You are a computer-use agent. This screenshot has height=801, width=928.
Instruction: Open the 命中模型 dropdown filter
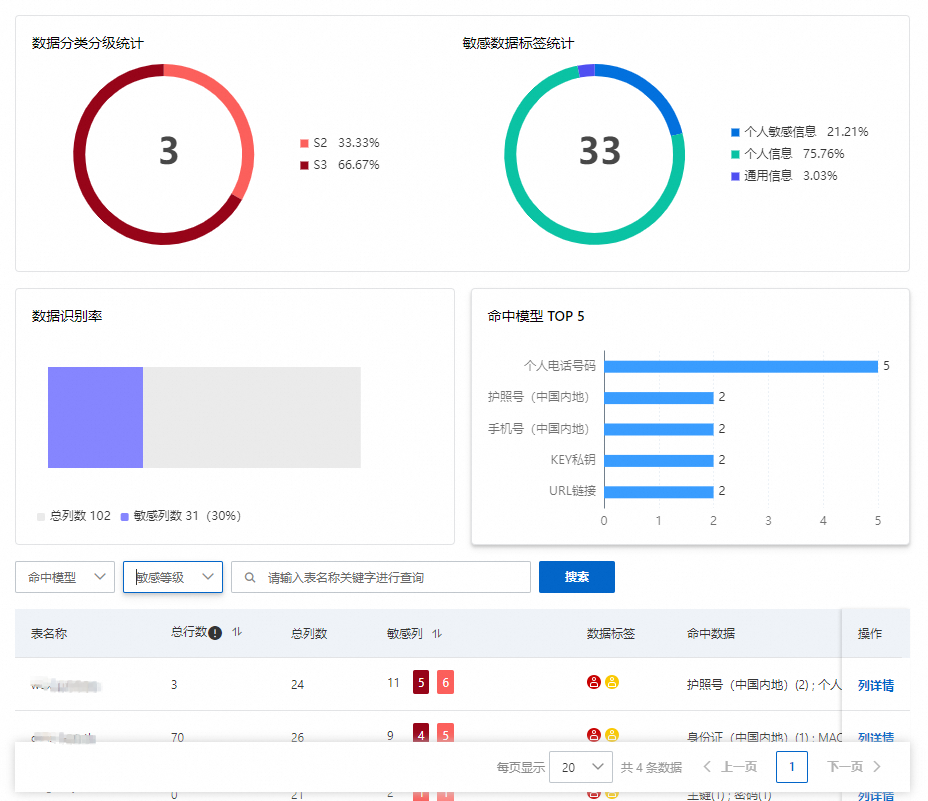pos(65,577)
